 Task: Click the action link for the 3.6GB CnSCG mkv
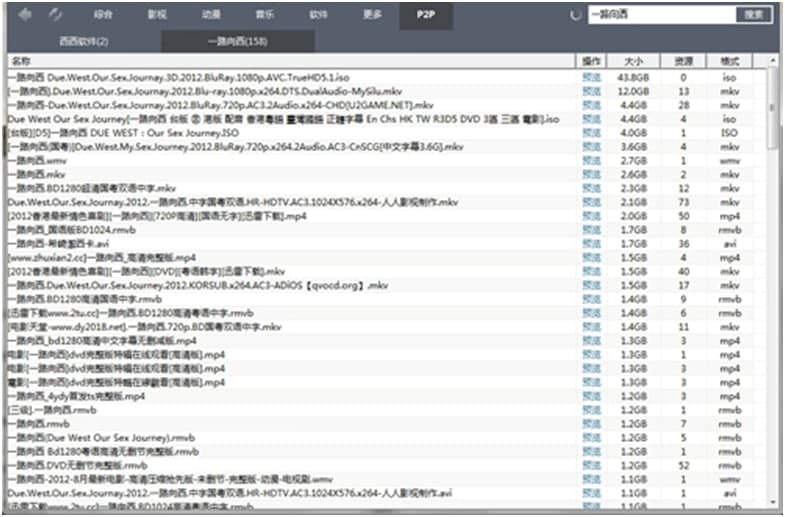[x=591, y=147]
